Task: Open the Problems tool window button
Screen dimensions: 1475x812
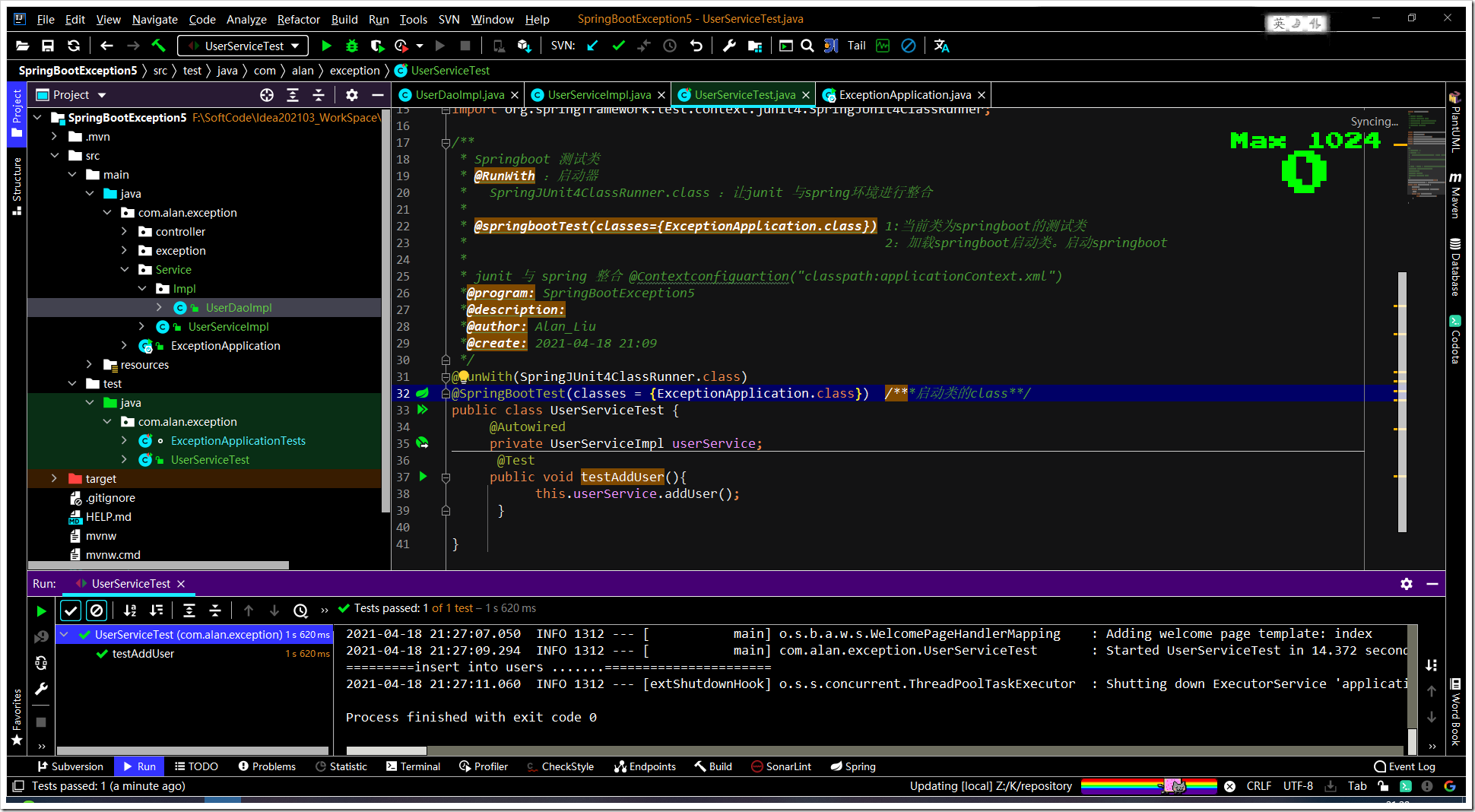Action: 267,766
